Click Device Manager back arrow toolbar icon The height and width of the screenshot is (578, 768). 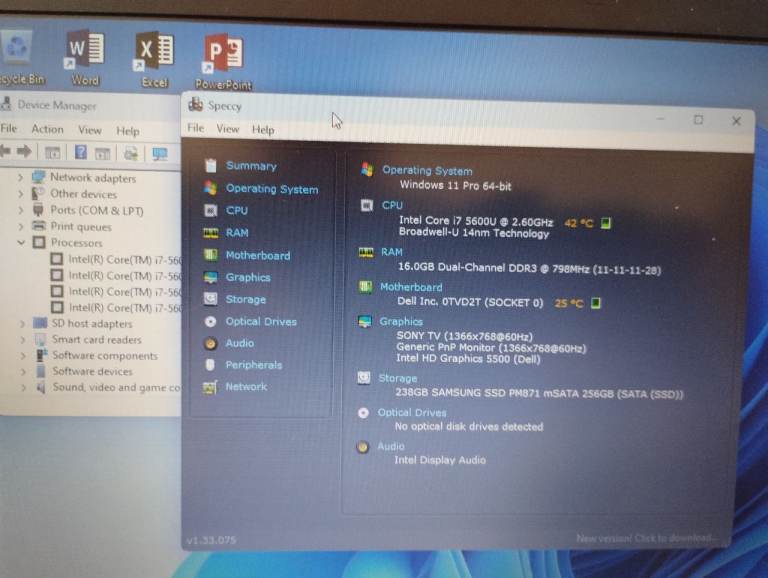click(x=6, y=151)
